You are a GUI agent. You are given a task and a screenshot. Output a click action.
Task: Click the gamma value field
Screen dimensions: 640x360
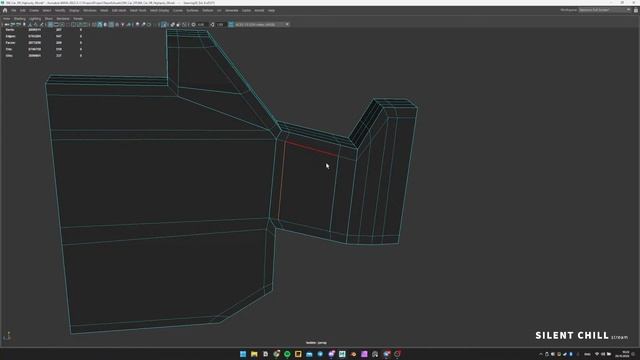pos(221,24)
